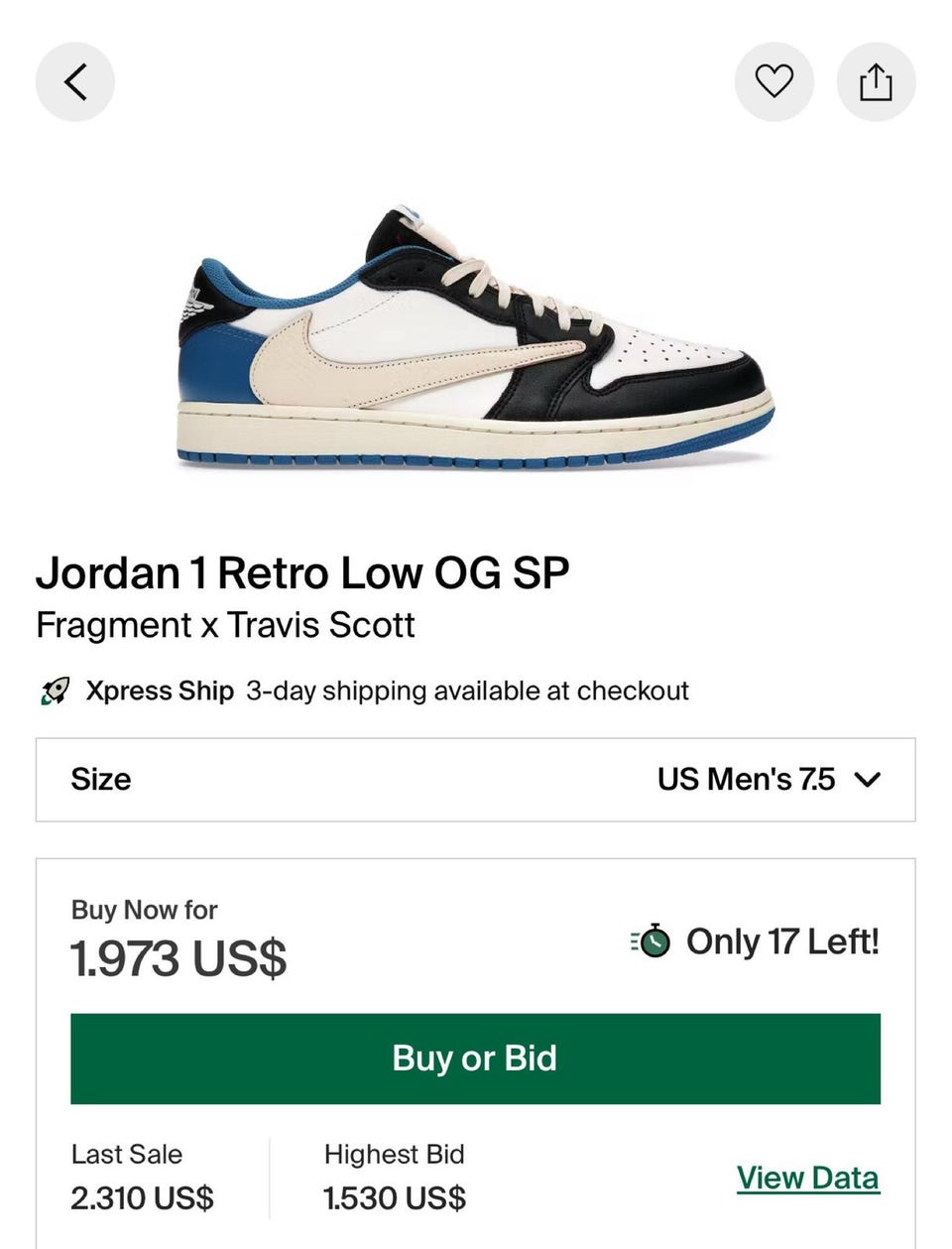Click the Xpress Ship rocket icon
This screenshot has width=952, height=1249.
tap(55, 691)
